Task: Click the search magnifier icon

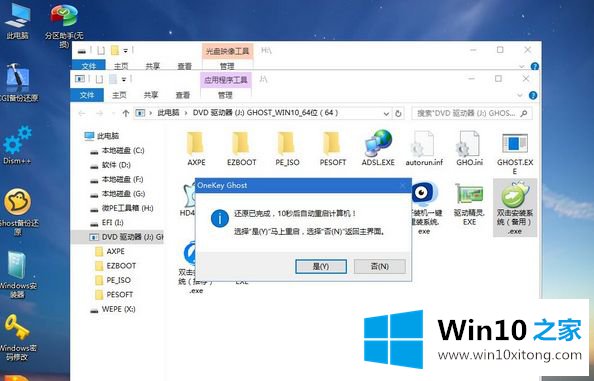Action: pos(524,113)
